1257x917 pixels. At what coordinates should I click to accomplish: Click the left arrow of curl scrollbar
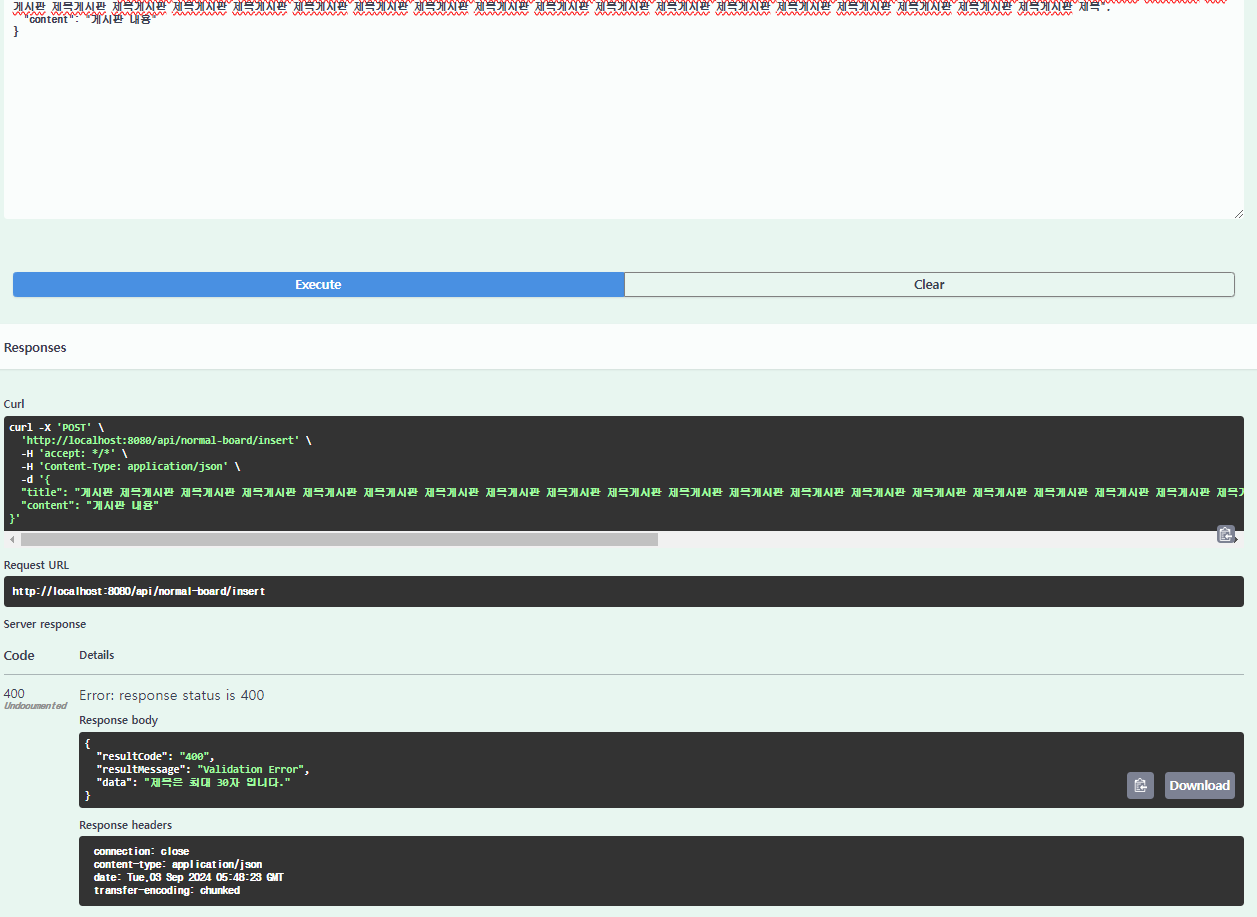click(11, 539)
